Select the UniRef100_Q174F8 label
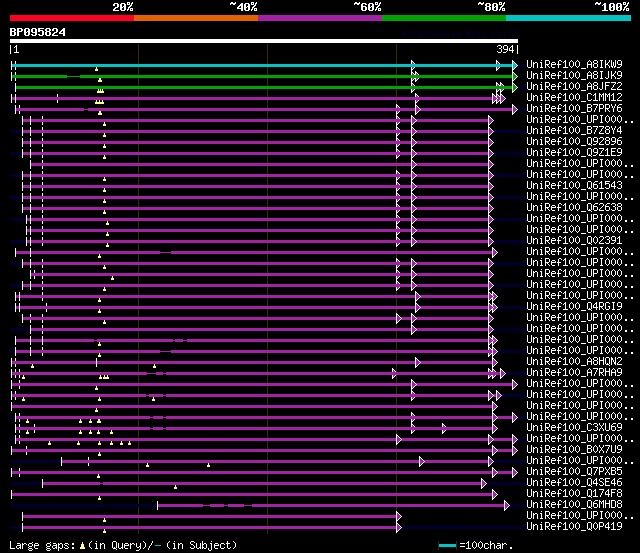The height and width of the screenshot is (553, 640). 574,493
